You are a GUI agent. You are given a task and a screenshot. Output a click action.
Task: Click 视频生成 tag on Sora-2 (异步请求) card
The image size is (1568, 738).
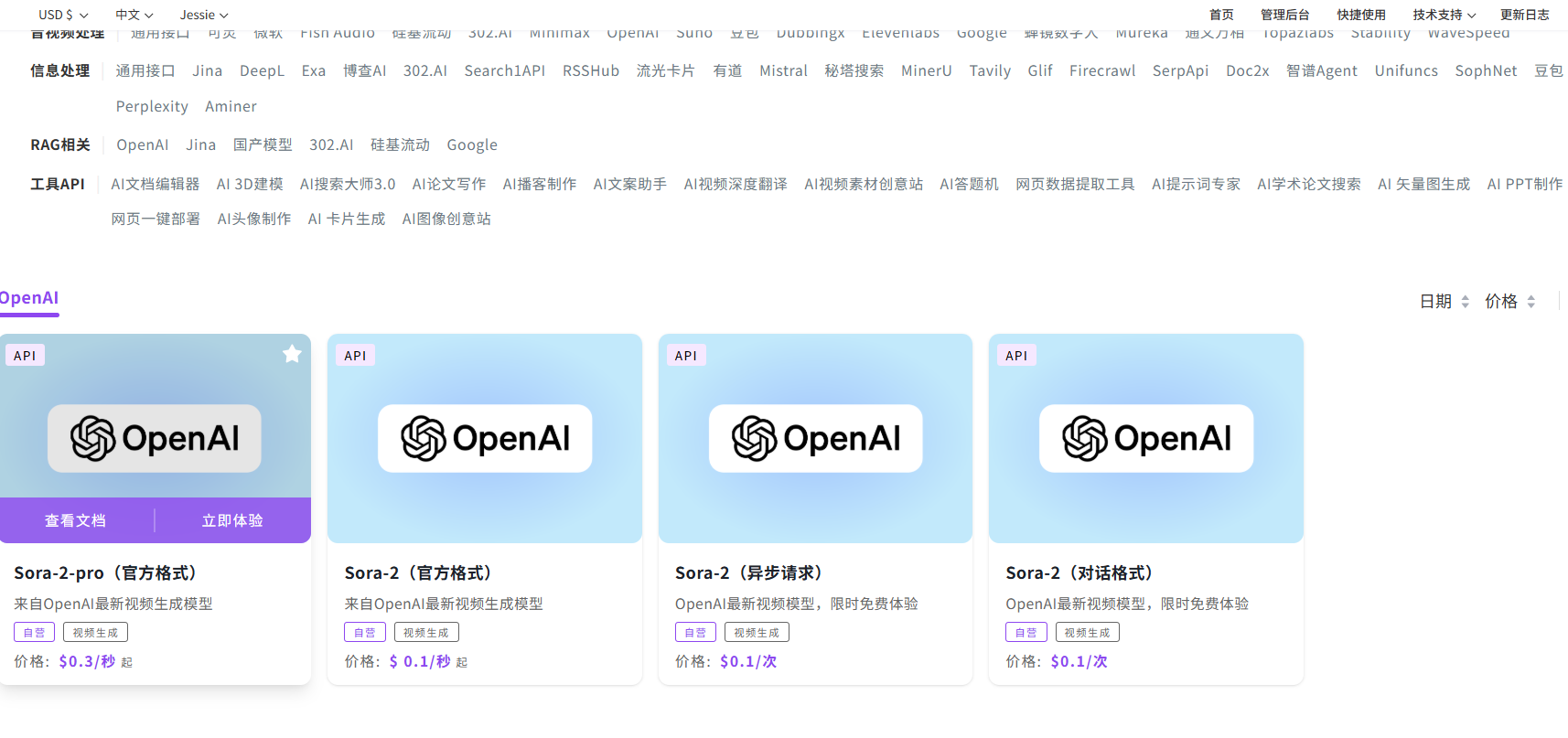coord(756,633)
